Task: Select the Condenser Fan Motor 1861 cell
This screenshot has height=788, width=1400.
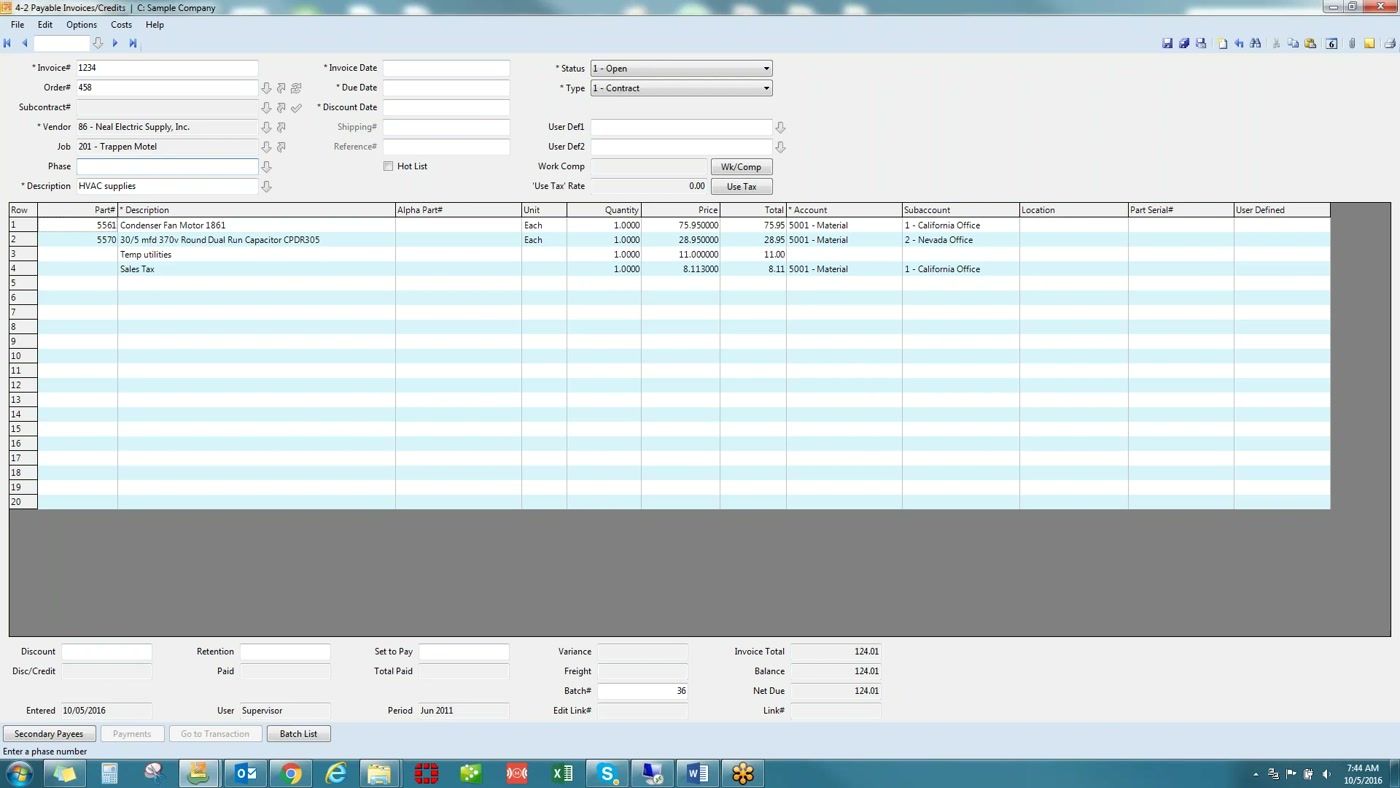Action: 257,225
